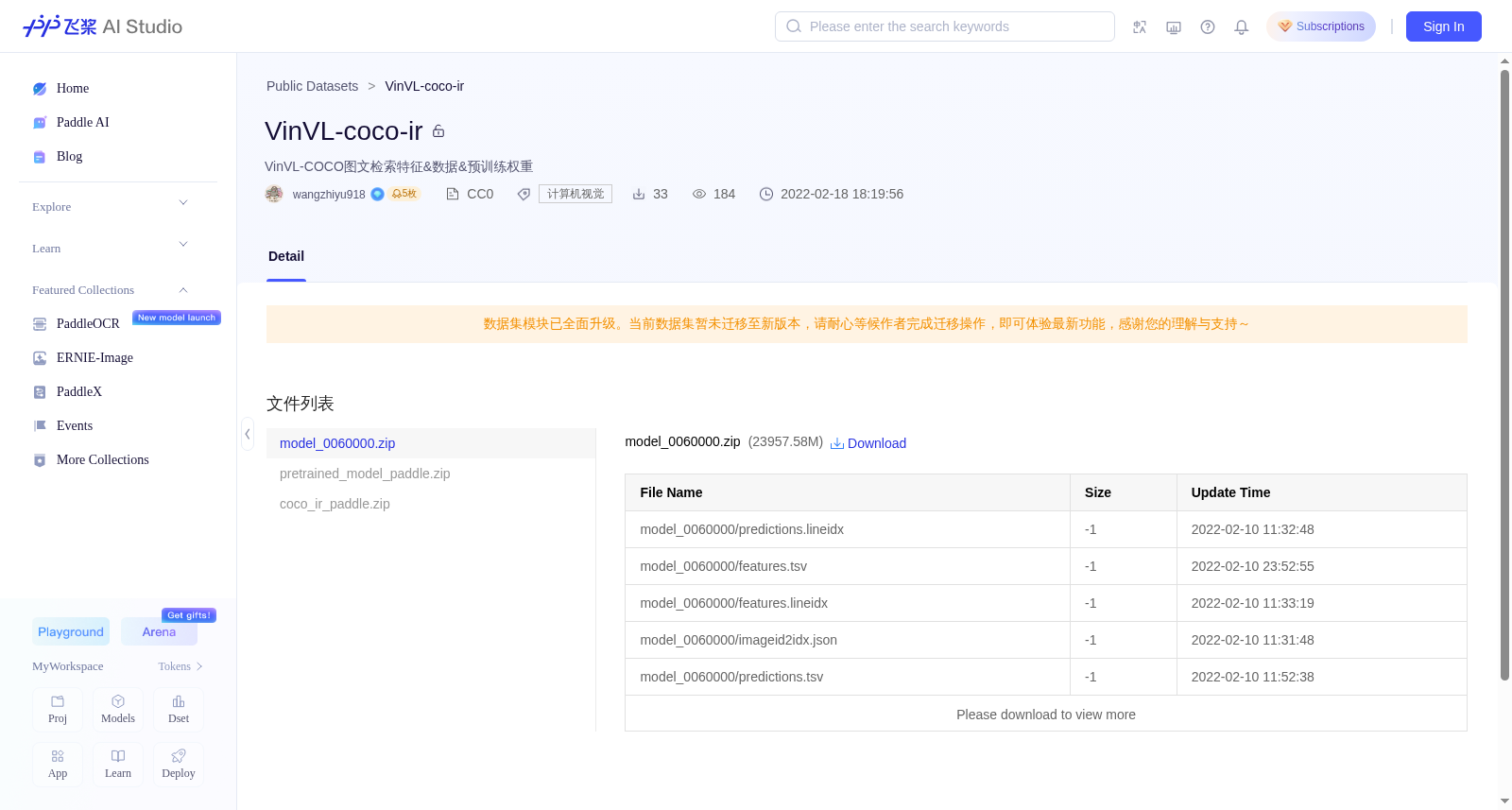Switch language with the translate icon
The height and width of the screenshot is (810, 1512).
(1140, 27)
